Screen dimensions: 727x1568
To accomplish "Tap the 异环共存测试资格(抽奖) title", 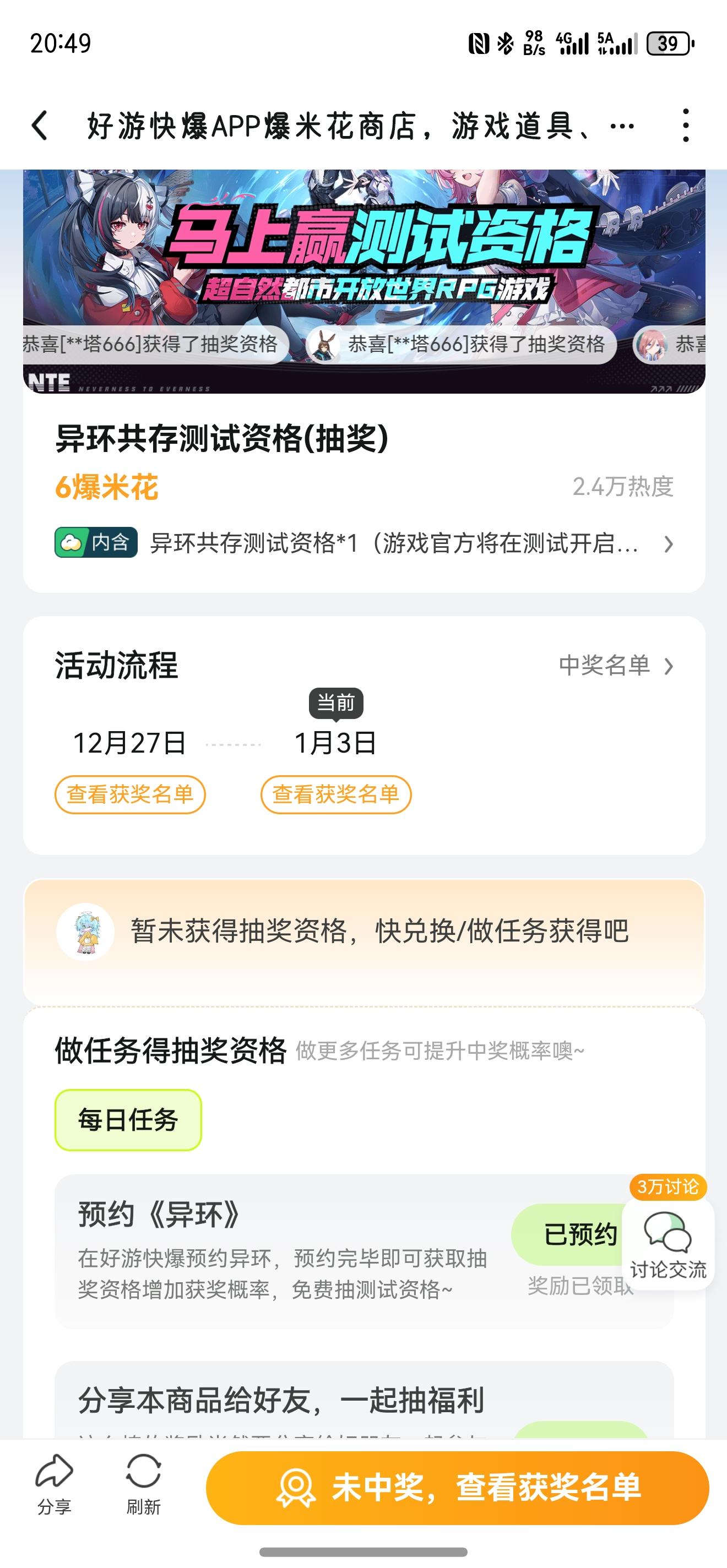I will (221, 438).
